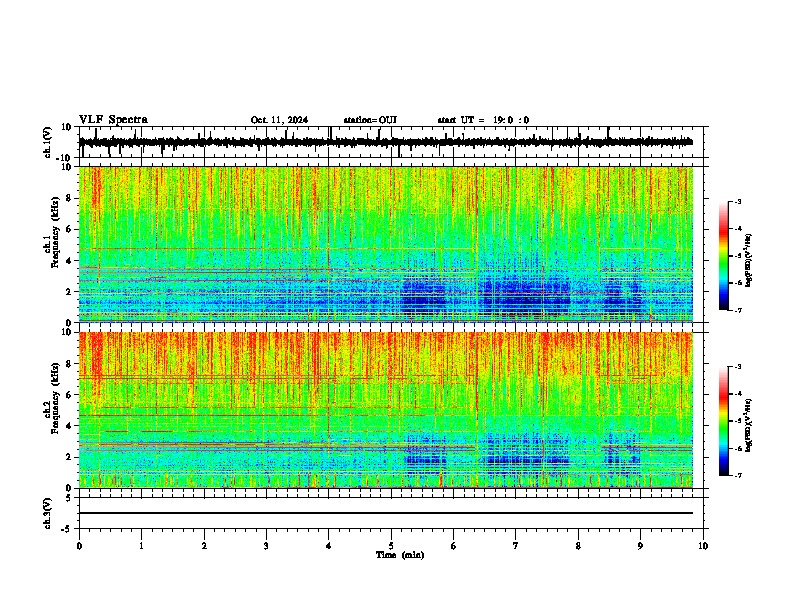Image resolution: width=792 pixels, height=612 pixels.
Task: Click the "-7" tick on ch.1 colorbar
Action: [x=738, y=311]
